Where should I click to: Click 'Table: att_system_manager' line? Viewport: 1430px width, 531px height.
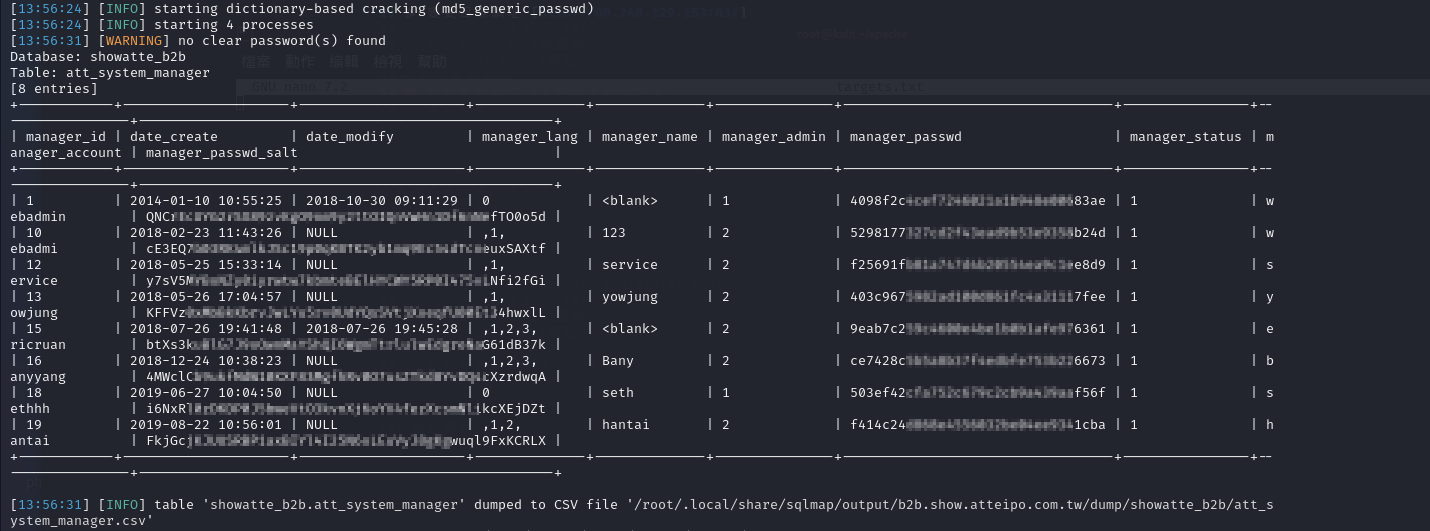click(110, 73)
